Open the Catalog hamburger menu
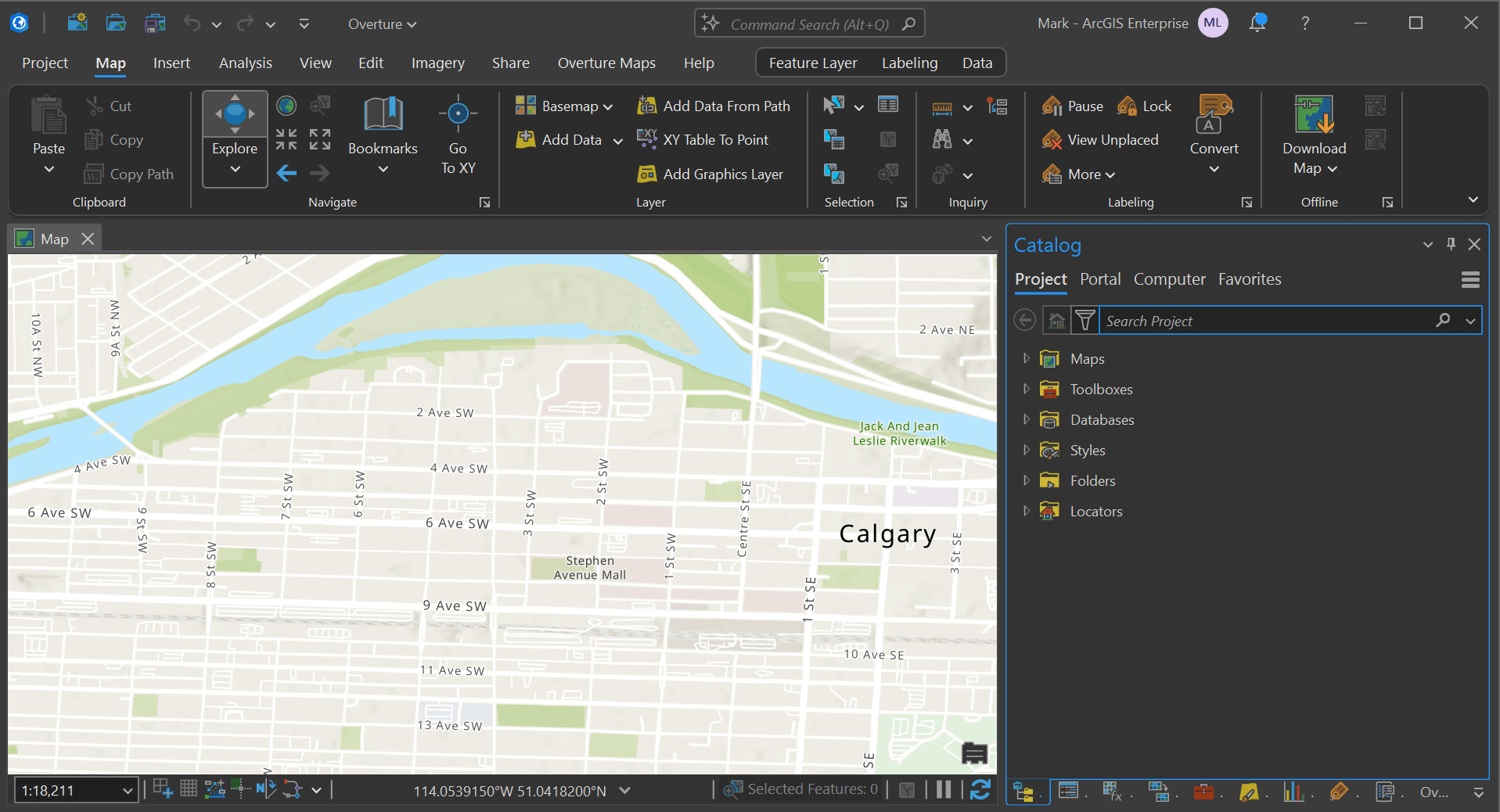The image size is (1500, 812). coord(1470,279)
